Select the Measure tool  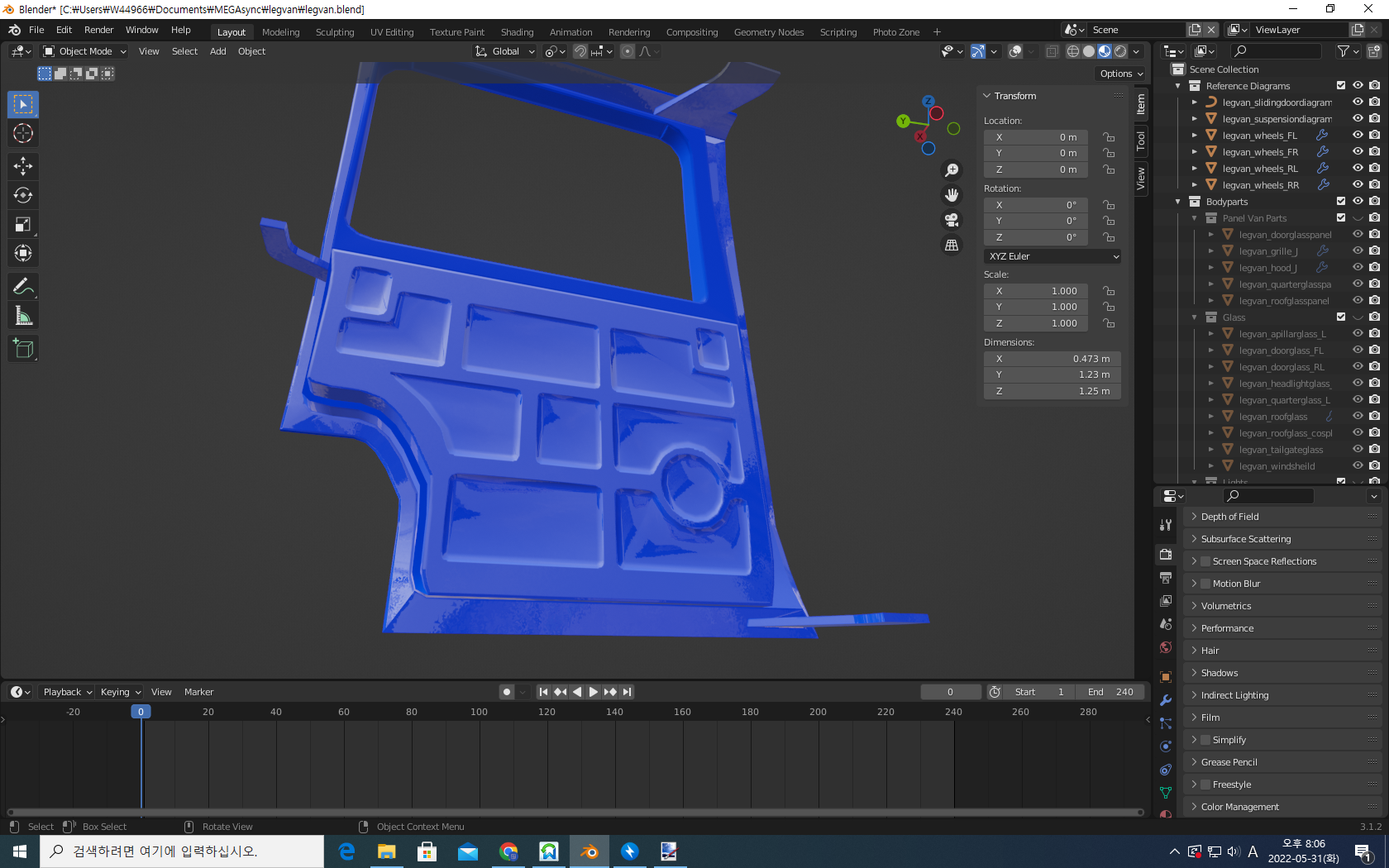23,316
